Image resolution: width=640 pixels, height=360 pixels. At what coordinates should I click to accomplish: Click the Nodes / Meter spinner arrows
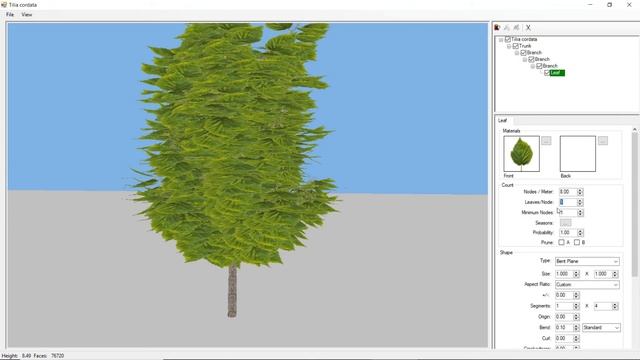pyautogui.click(x=580, y=191)
